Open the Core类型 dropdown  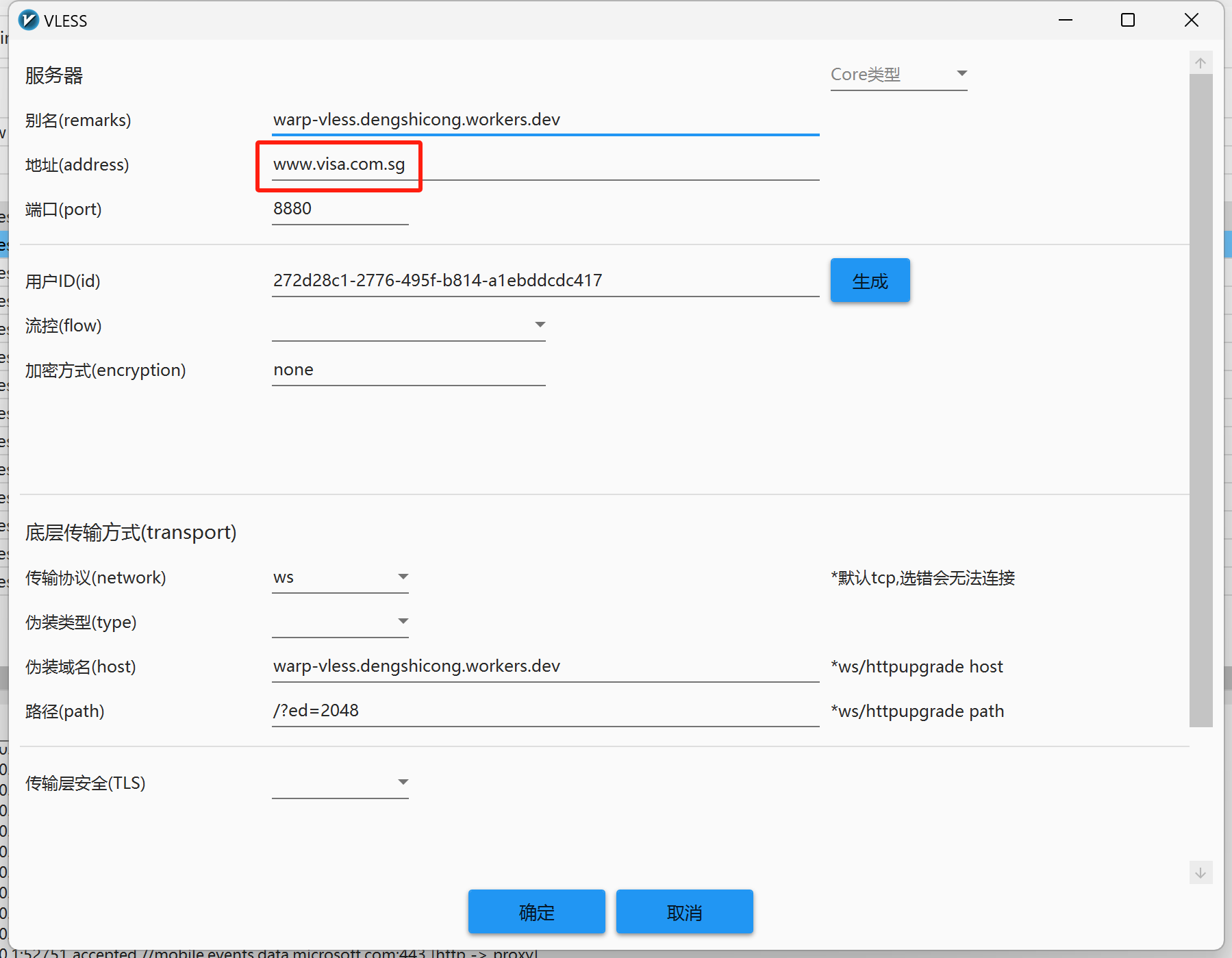[x=898, y=74]
